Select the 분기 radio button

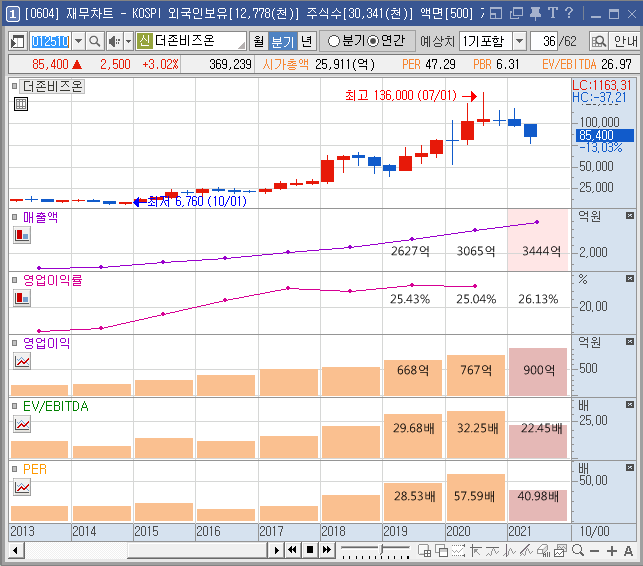(334, 41)
